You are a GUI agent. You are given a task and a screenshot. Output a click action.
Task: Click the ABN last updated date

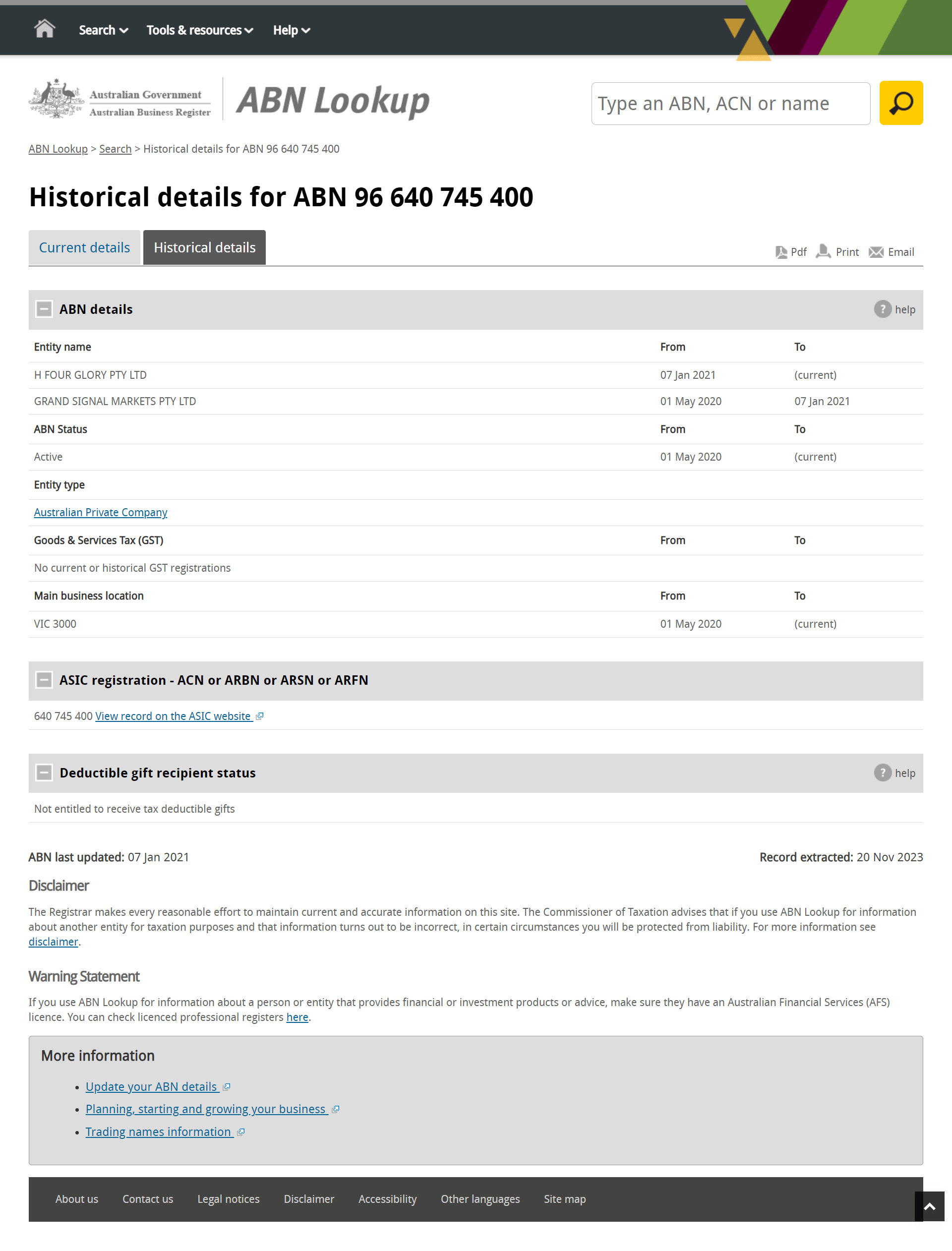click(158, 857)
